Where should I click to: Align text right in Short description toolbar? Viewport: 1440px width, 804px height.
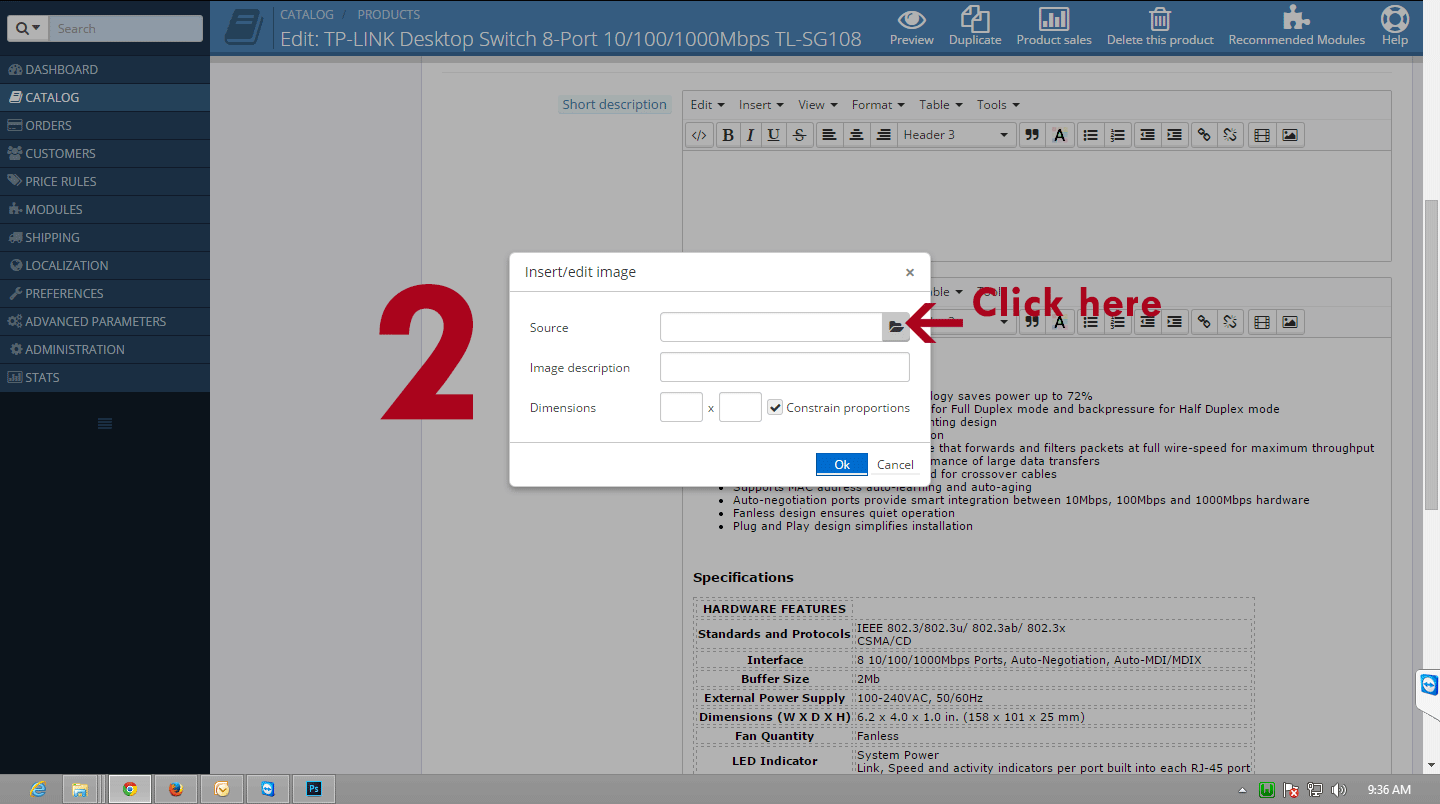pyautogui.click(x=883, y=135)
